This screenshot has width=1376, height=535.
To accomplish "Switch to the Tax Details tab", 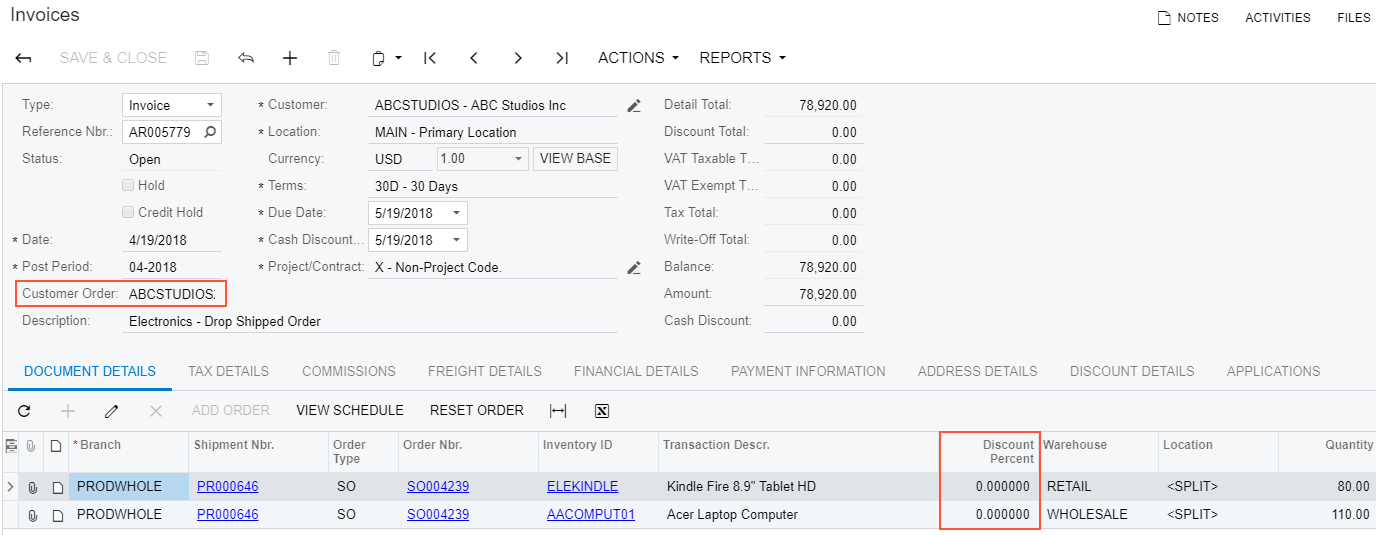I will point(228,371).
